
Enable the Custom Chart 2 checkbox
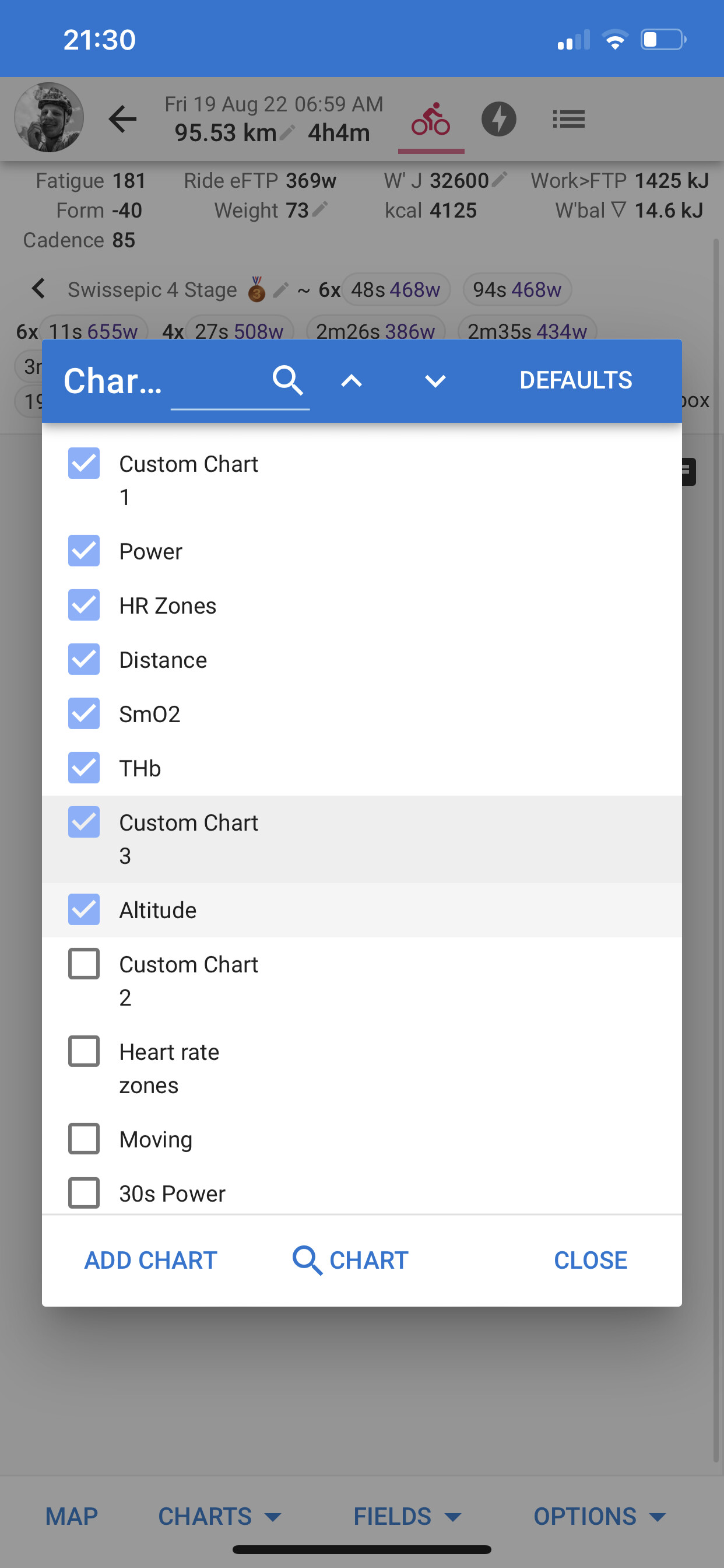click(x=84, y=964)
